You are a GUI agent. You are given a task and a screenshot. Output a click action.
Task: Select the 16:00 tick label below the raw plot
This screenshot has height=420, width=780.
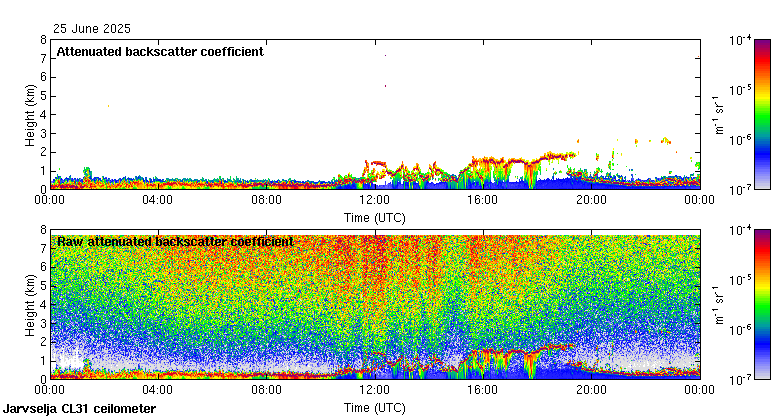point(483,390)
